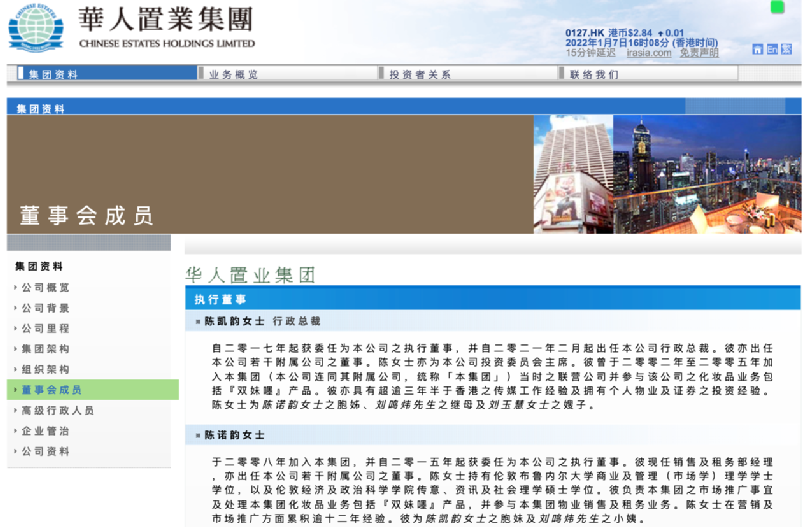Select 企业管治 in the sidebar

click(46, 431)
